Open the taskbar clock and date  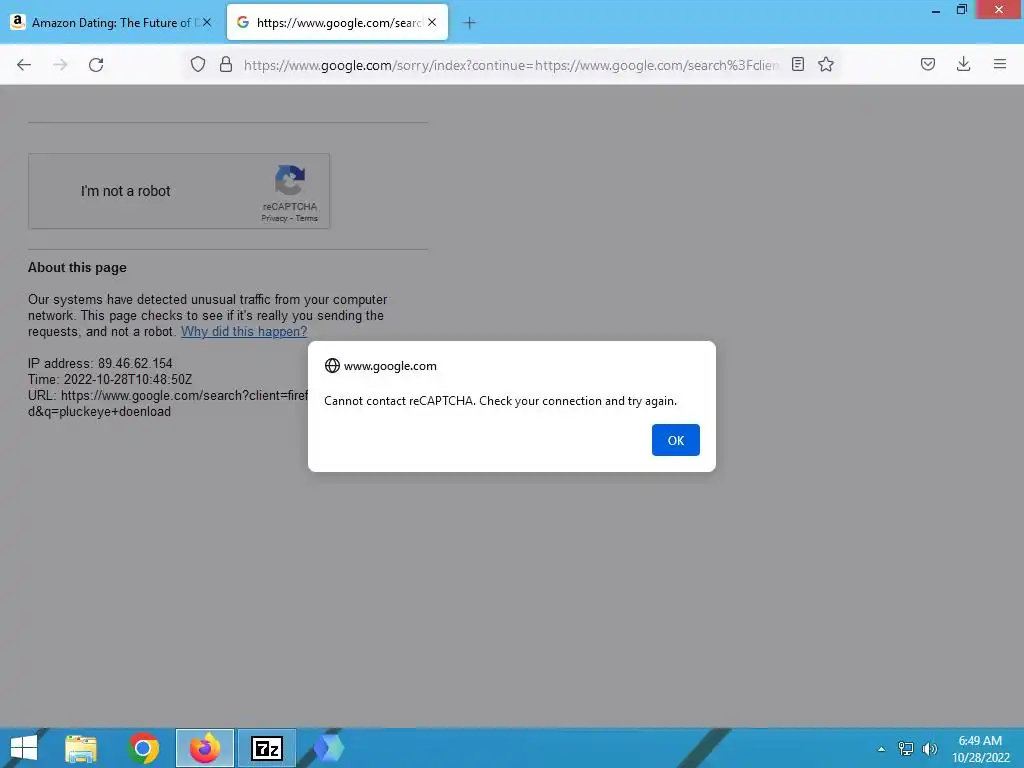(x=980, y=749)
